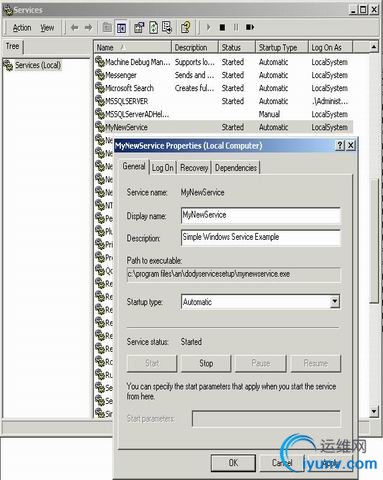Select the Messenger service name
This screenshot has height=480, width=383.
click(121, 75)
